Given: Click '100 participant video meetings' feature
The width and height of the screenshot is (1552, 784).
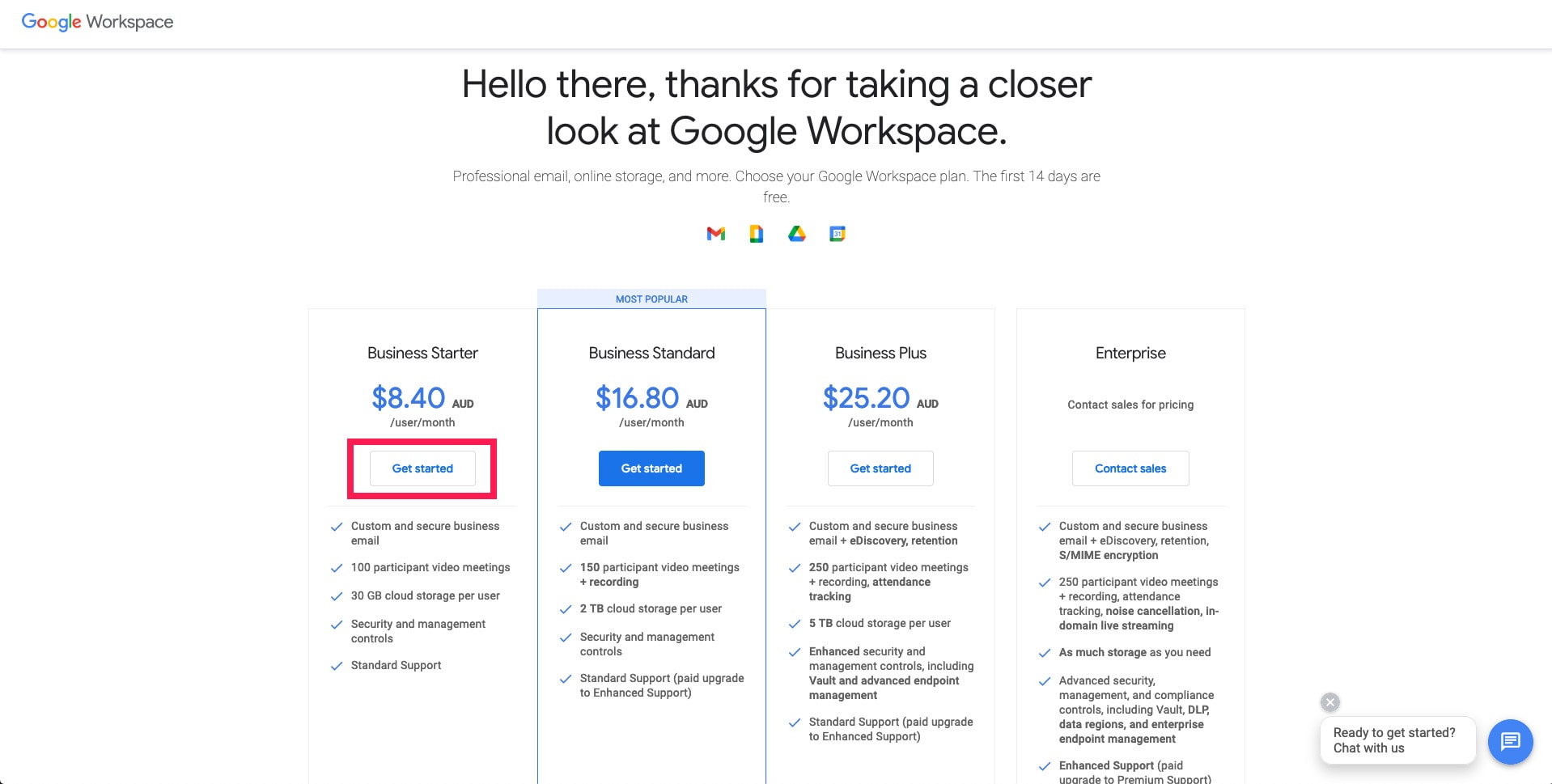Looking at the screenshot, I should [x=430, y=568].
